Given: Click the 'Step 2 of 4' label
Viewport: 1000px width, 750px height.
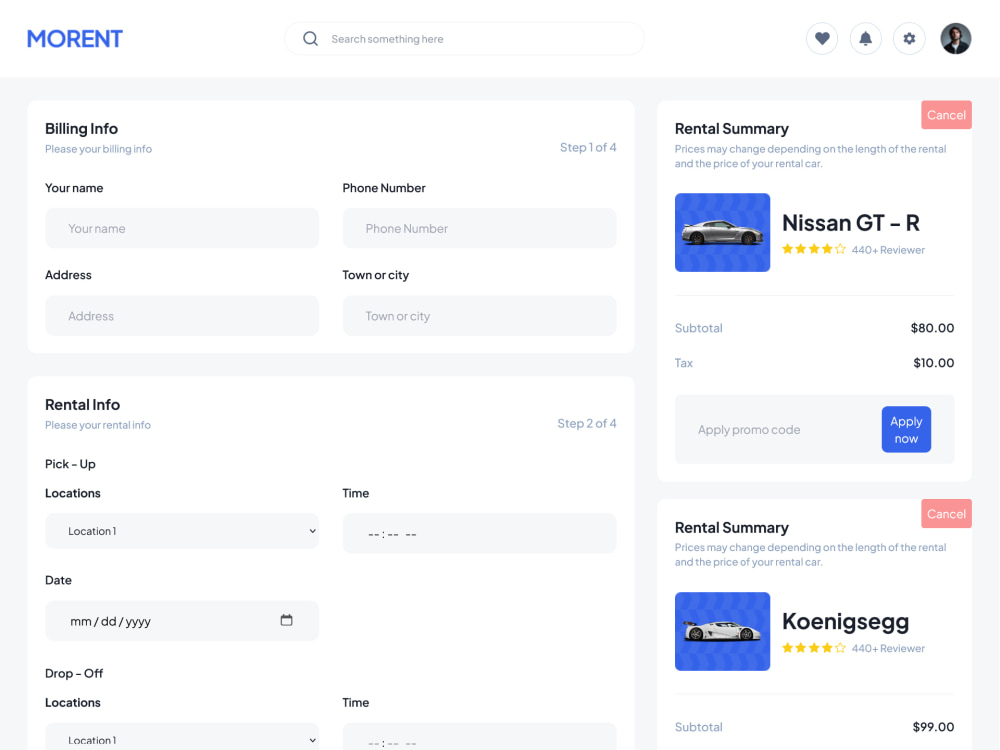Looking at the screenshot, I should 587,423.
